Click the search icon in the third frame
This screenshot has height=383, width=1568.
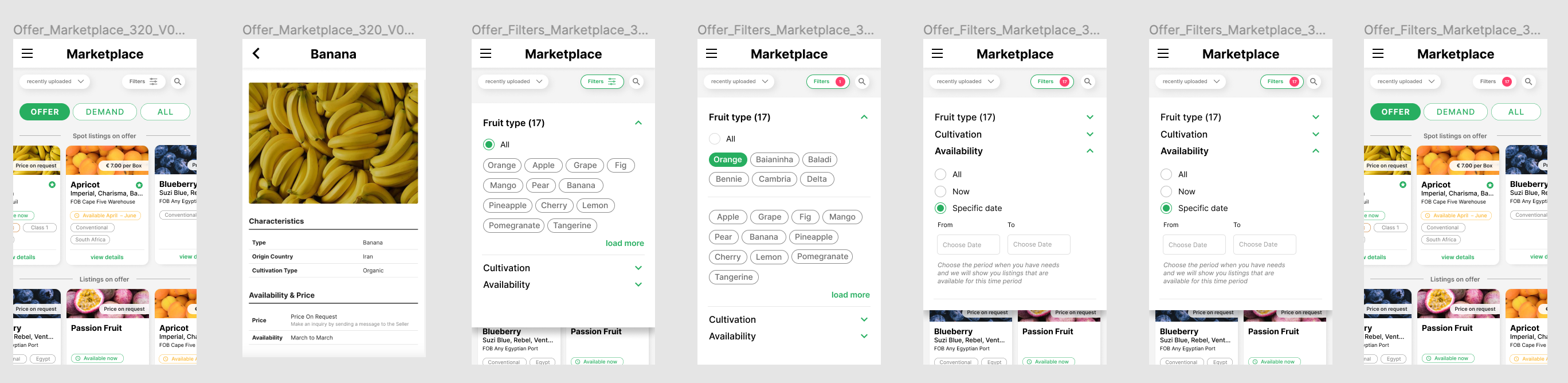pyautogui.click(x=636, y=81)
